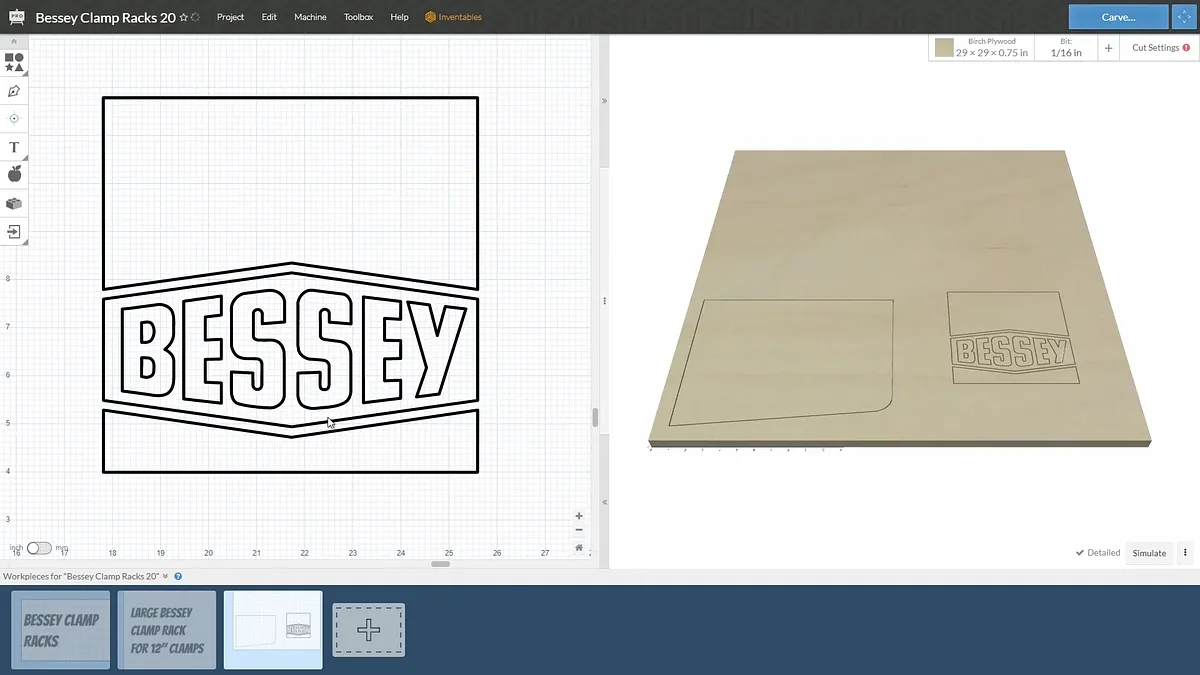
Task: Click the Birch Plywood material swatch
Action: (944, 47)
